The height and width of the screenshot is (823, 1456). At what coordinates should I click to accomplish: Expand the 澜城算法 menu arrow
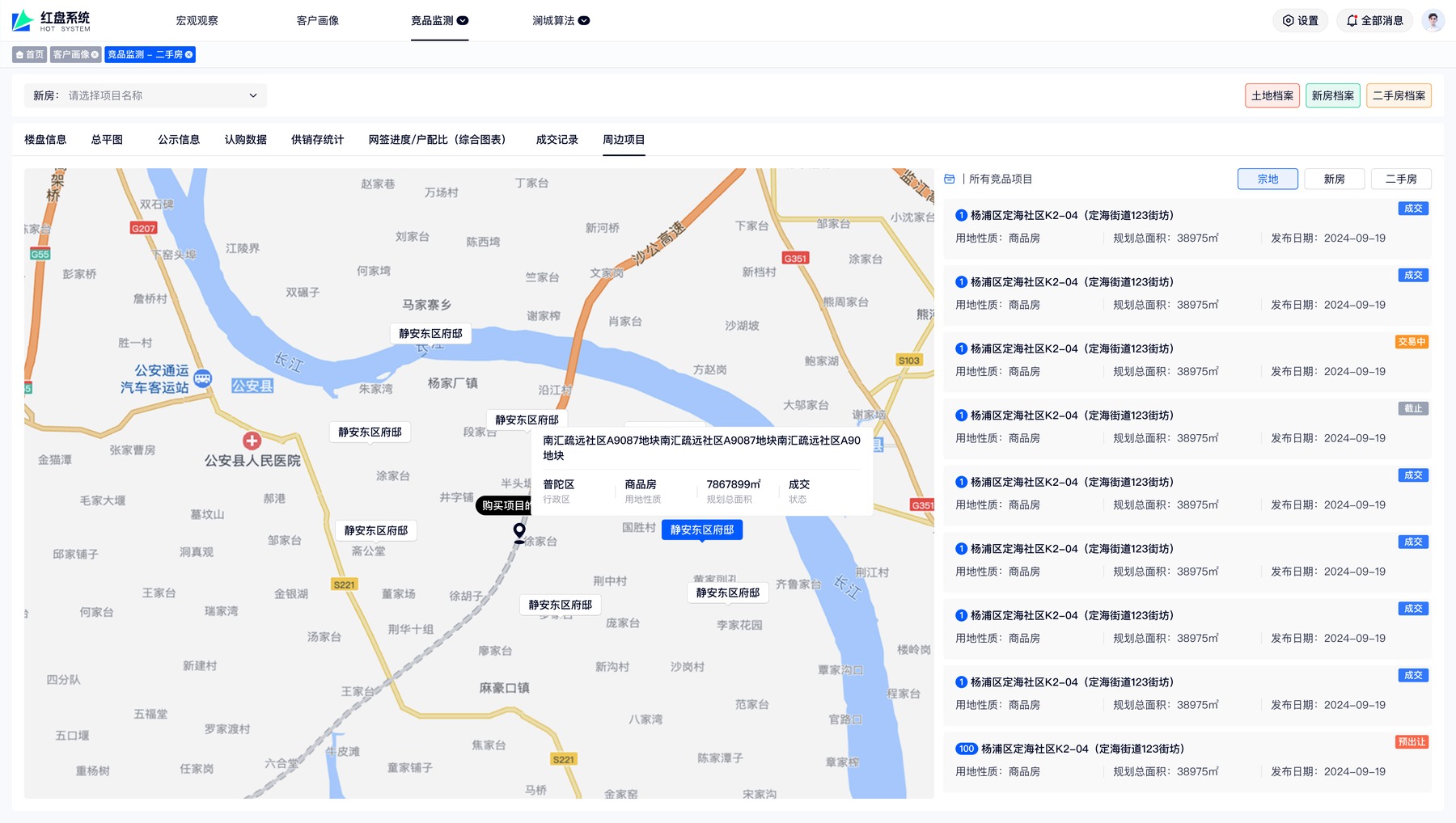pos(584,21)
